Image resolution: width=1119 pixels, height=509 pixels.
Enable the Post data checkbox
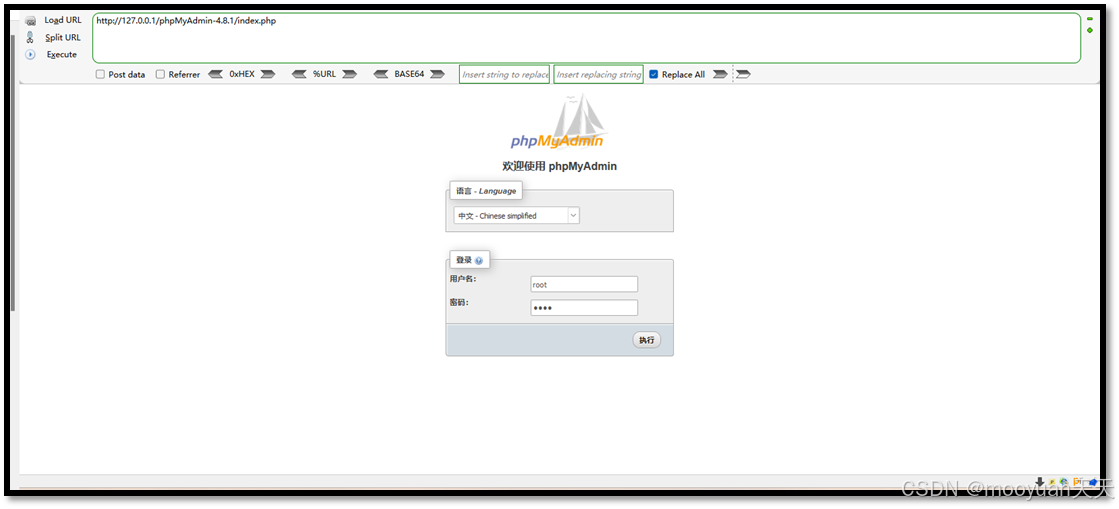pyautogui.click(x=101, y=74)
